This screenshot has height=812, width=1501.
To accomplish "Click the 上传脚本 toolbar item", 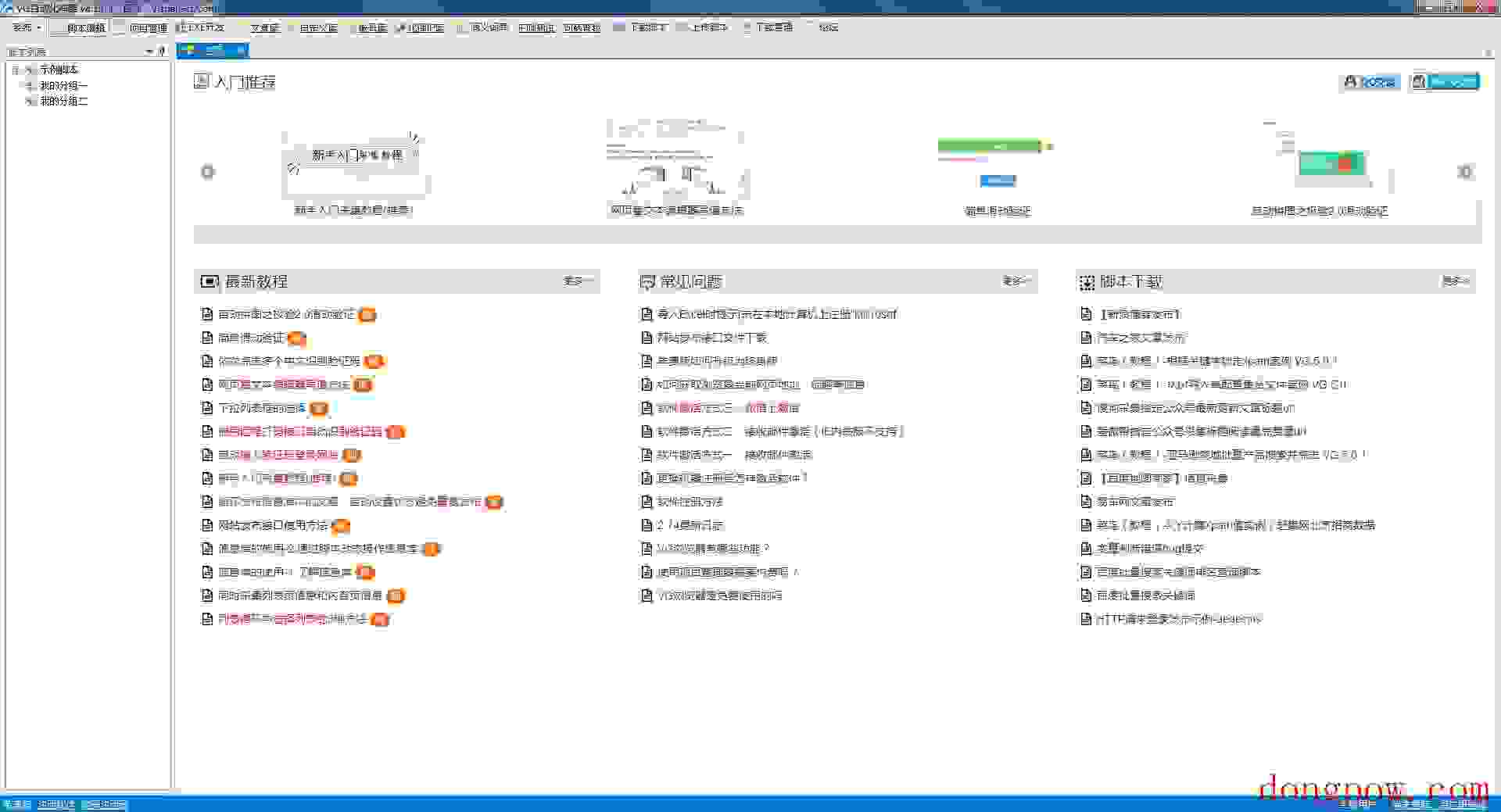I will (x=702, y=27).
